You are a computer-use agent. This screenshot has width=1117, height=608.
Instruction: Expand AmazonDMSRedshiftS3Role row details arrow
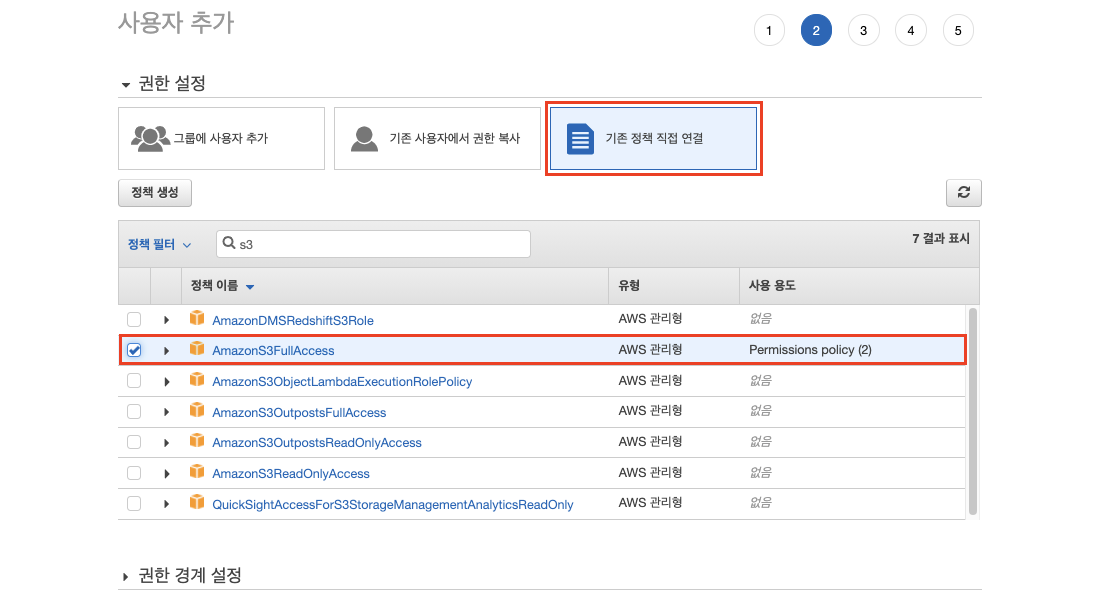coord(166,320)
